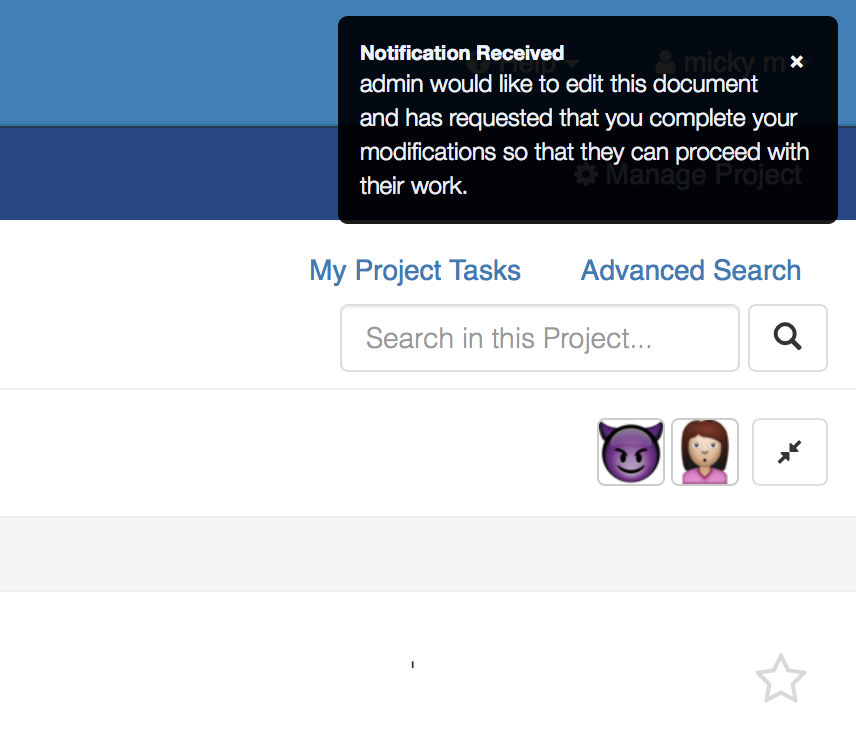Viewport: 856px width, 730px height.
Task: Select the woman emoji avatar
Action: [705, 452]
